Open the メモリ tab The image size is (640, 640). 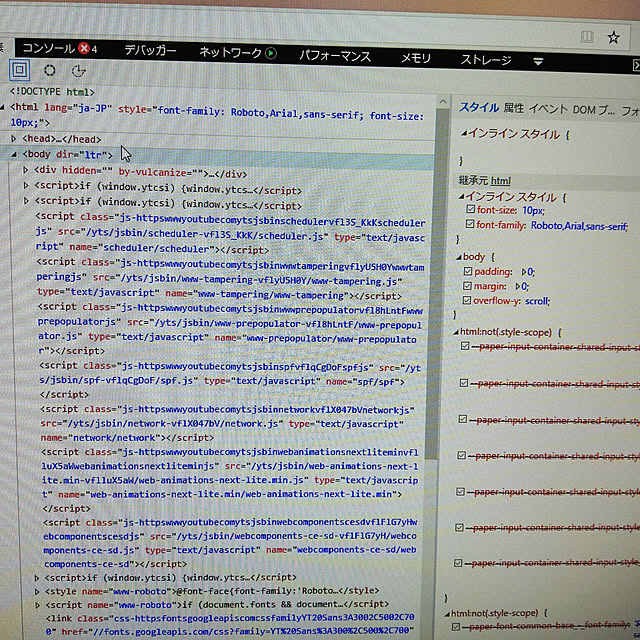coord(416,58)
